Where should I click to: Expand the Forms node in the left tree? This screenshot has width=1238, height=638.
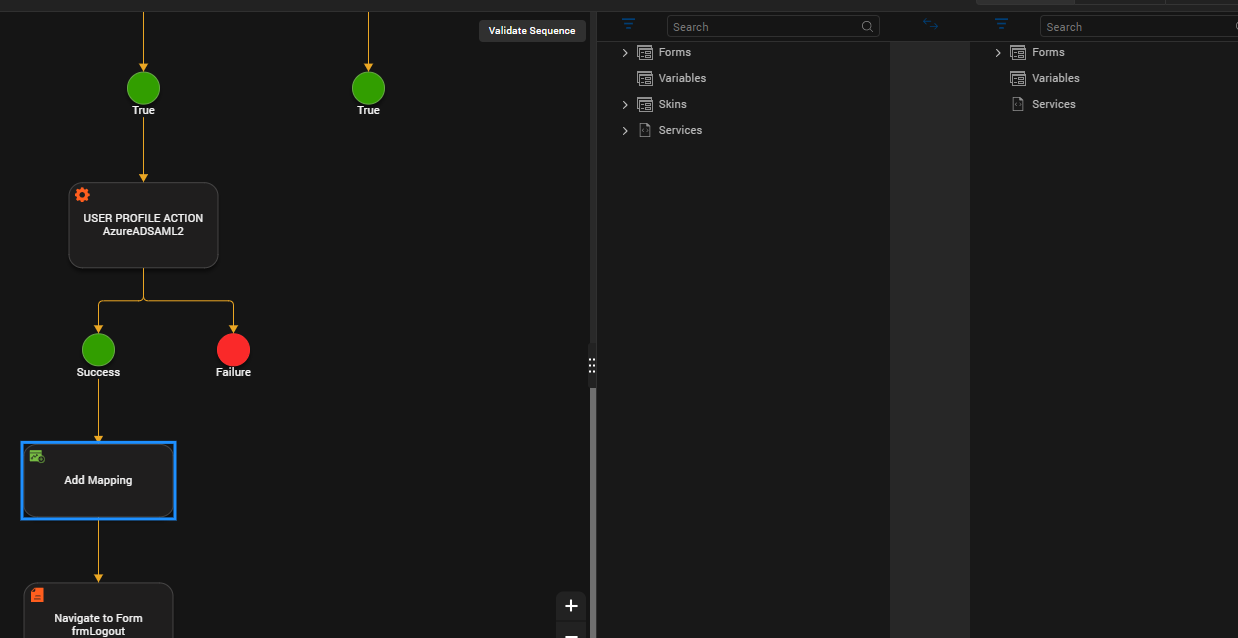[x=625, y=53]
